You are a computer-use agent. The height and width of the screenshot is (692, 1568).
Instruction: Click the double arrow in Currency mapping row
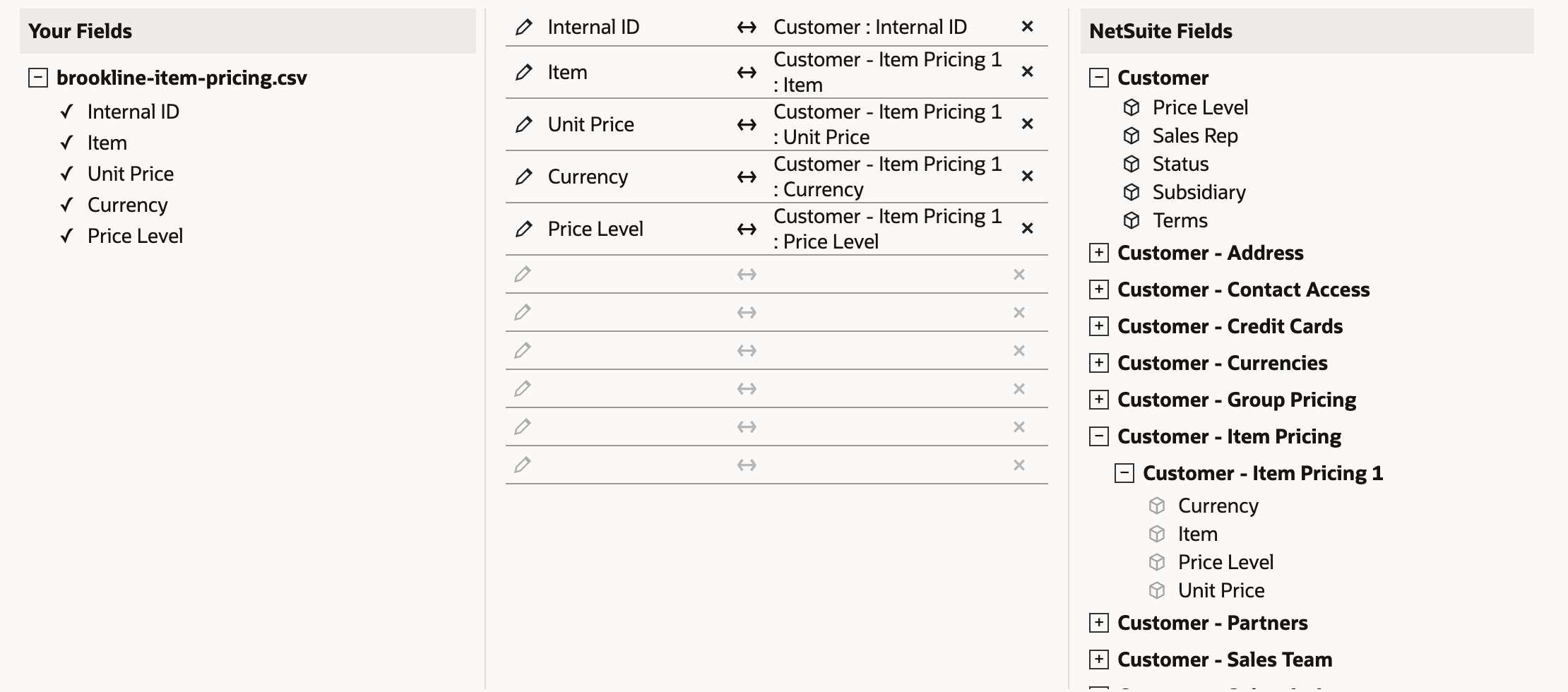747,177
